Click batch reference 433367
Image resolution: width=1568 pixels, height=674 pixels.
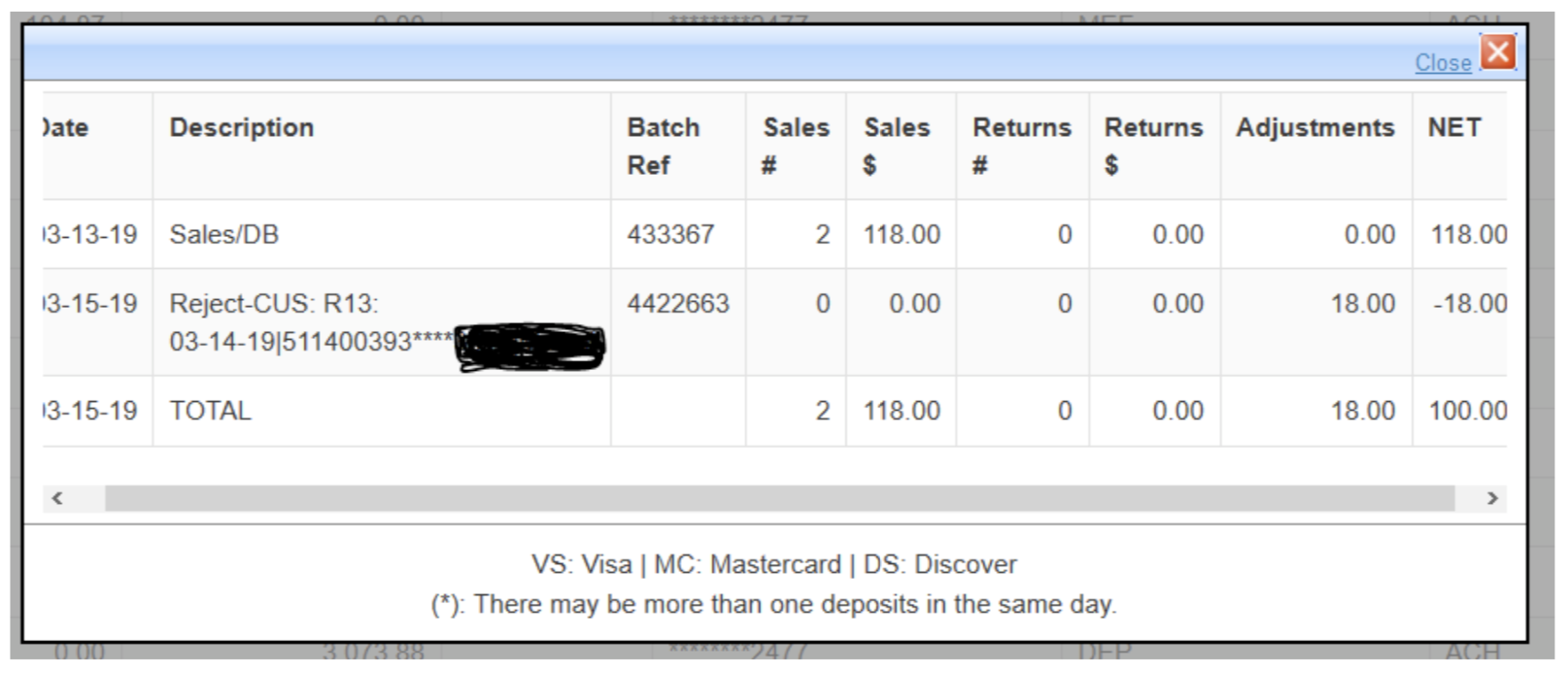(x=670, y=235)
